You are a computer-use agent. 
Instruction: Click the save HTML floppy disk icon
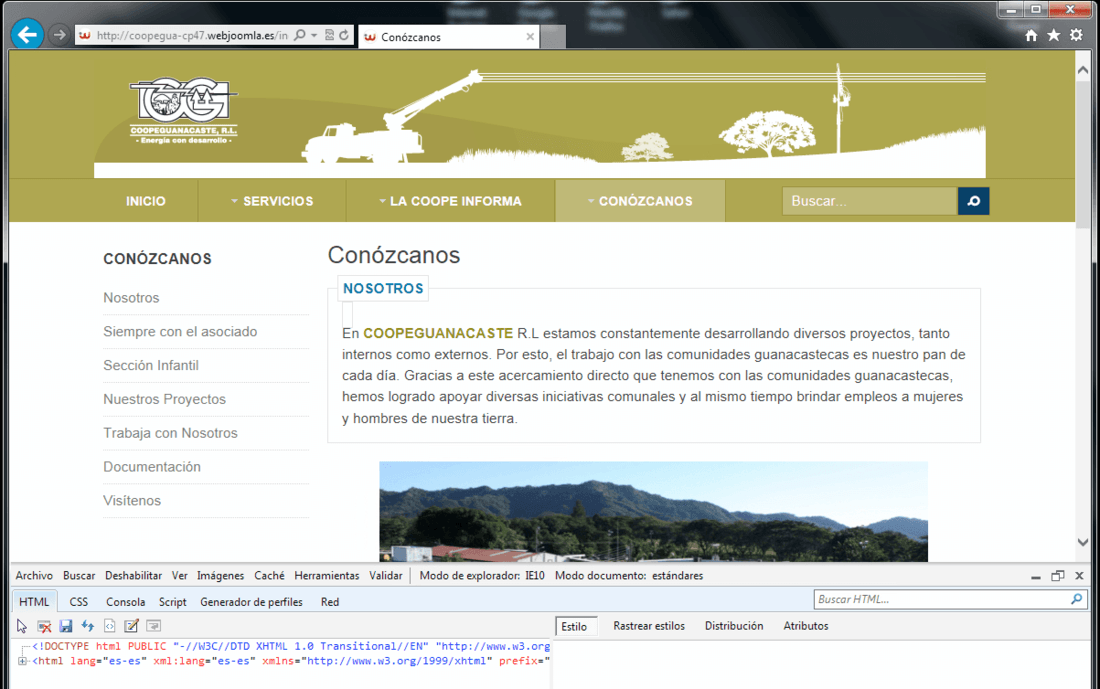point(66,626)
